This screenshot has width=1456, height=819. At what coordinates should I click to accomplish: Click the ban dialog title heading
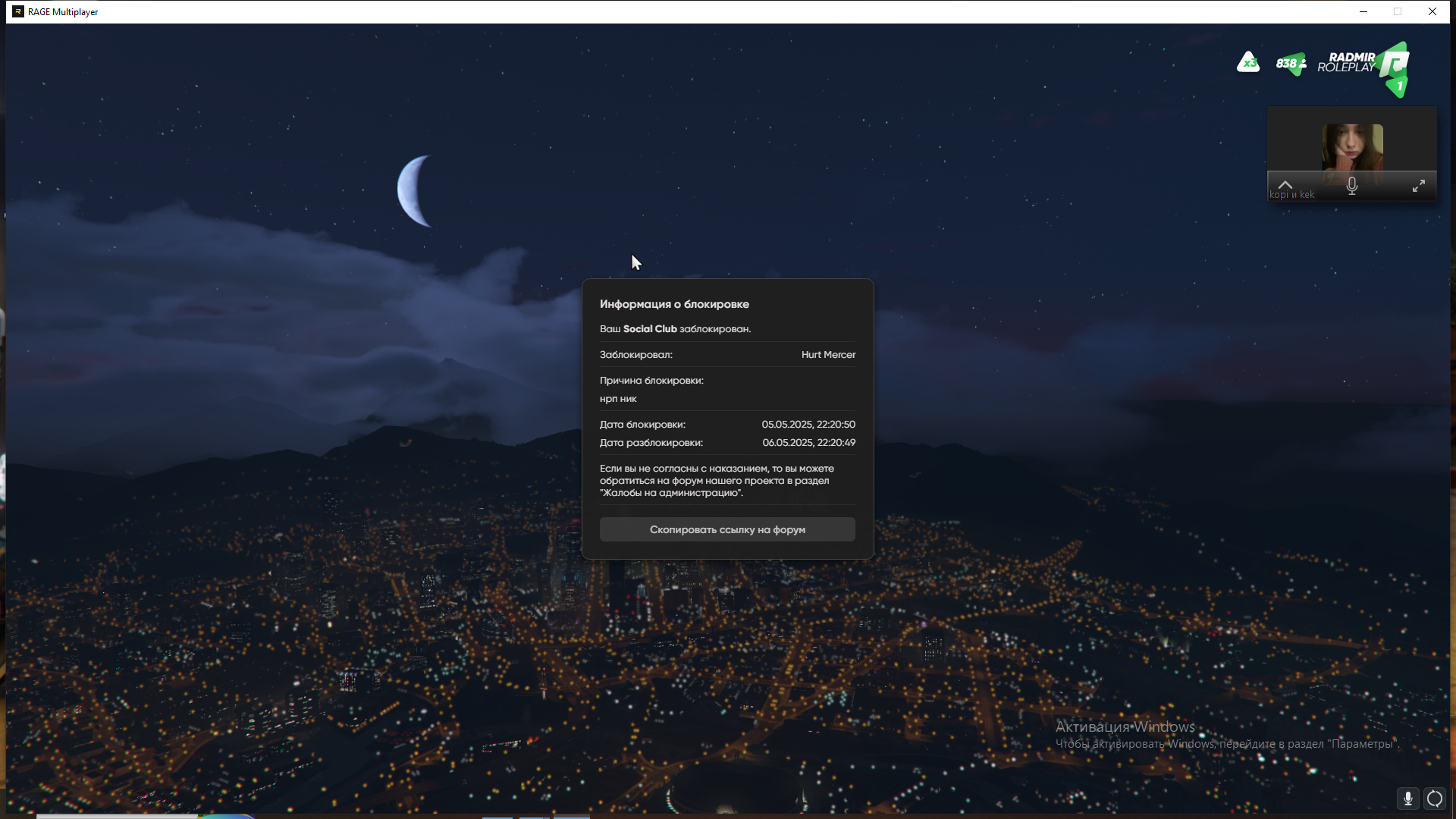point(674,304)
